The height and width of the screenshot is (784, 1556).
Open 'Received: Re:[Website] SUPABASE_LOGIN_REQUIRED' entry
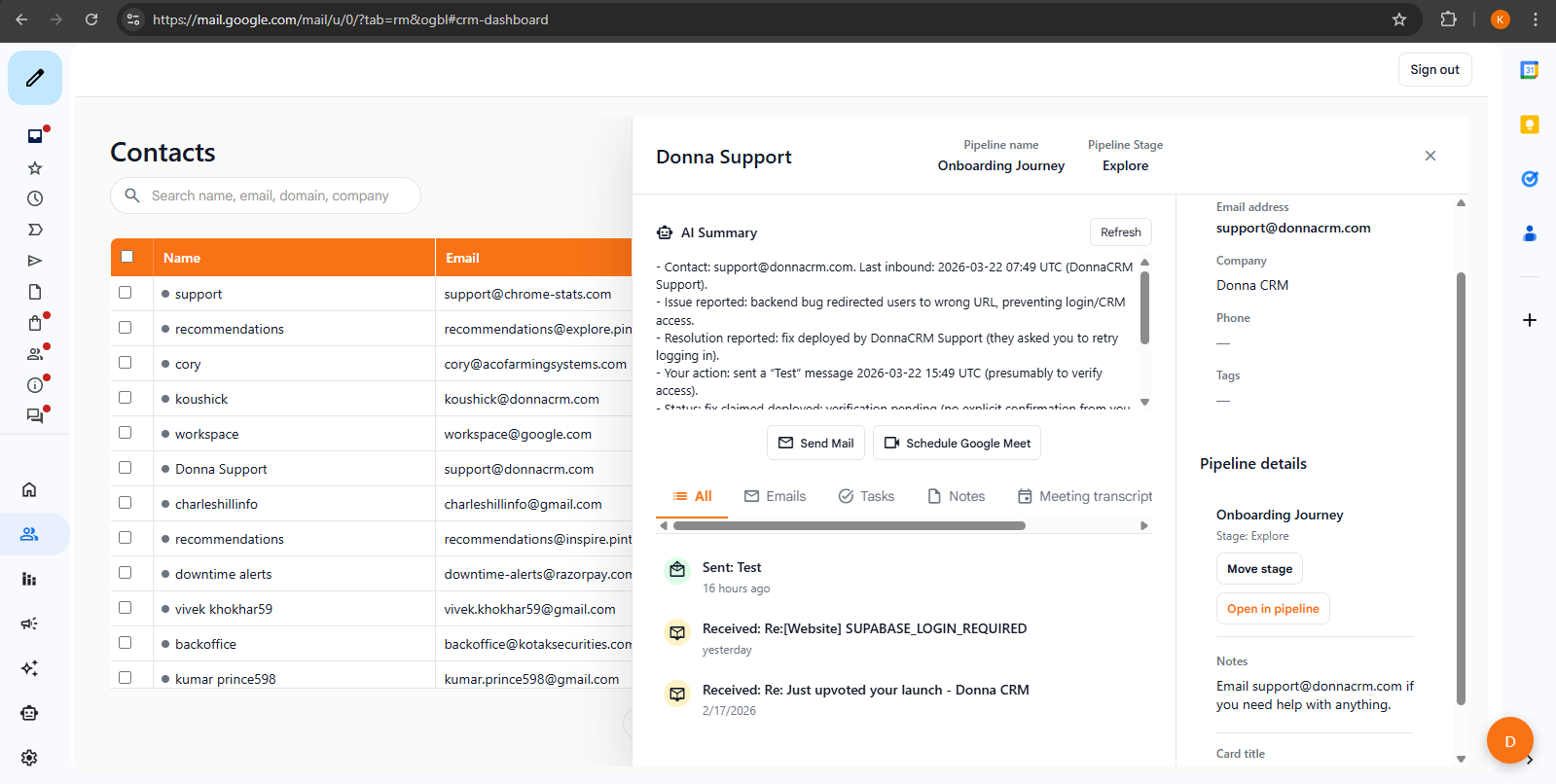tap(864, 628)
